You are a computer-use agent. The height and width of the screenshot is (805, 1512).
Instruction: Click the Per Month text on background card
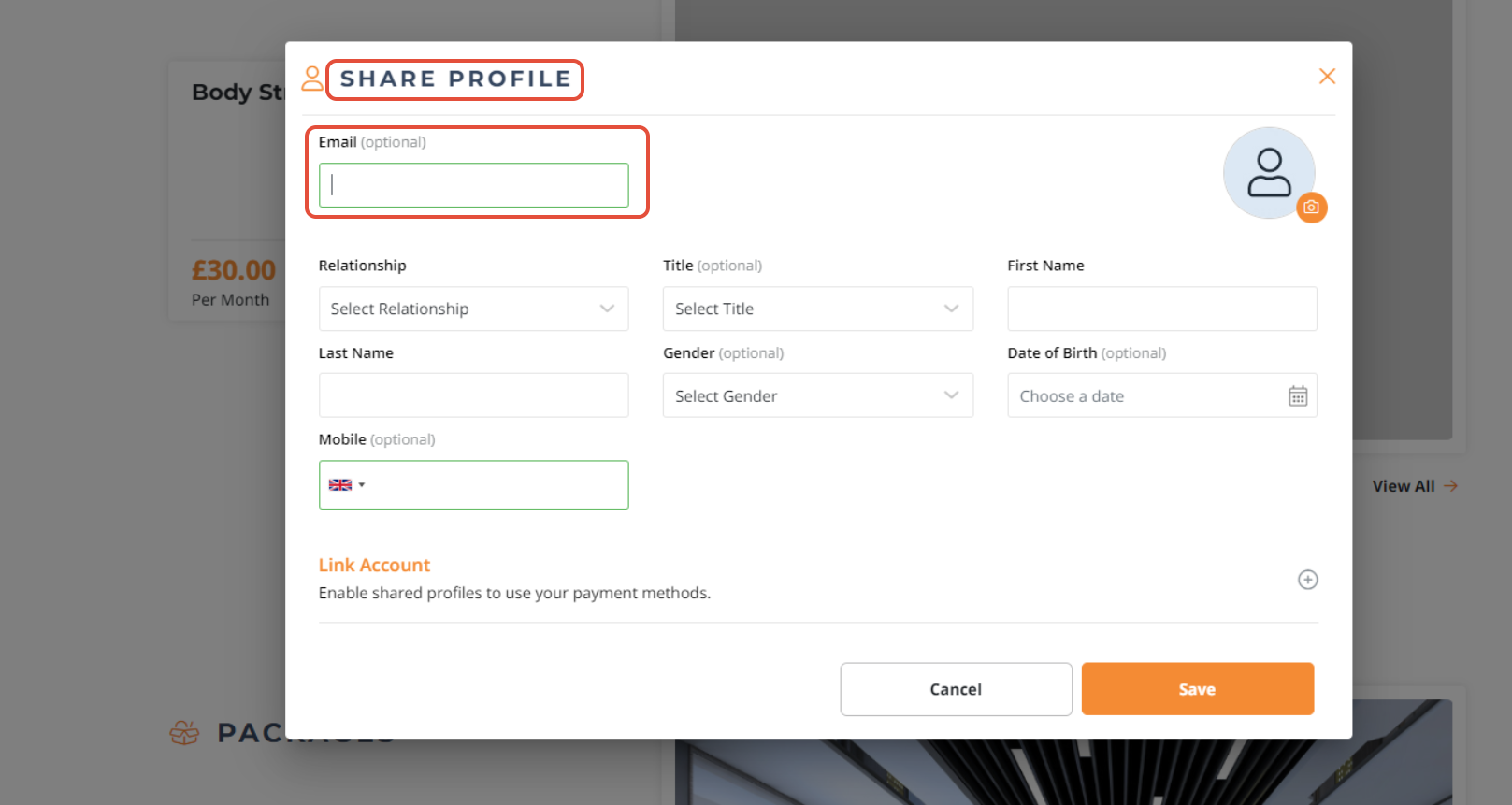(x=230, y=300)
